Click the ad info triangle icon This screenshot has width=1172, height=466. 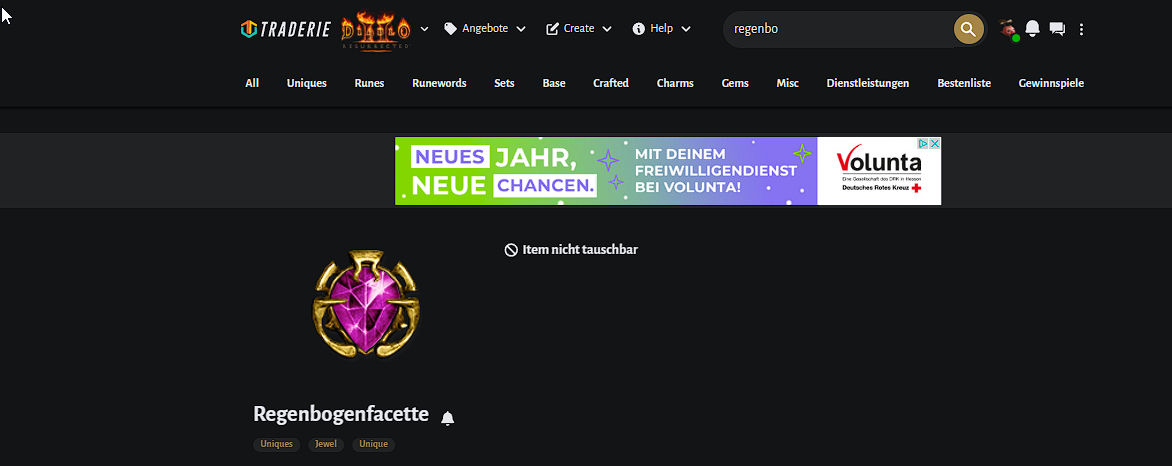pyautogui.click(x=923, y=143)
